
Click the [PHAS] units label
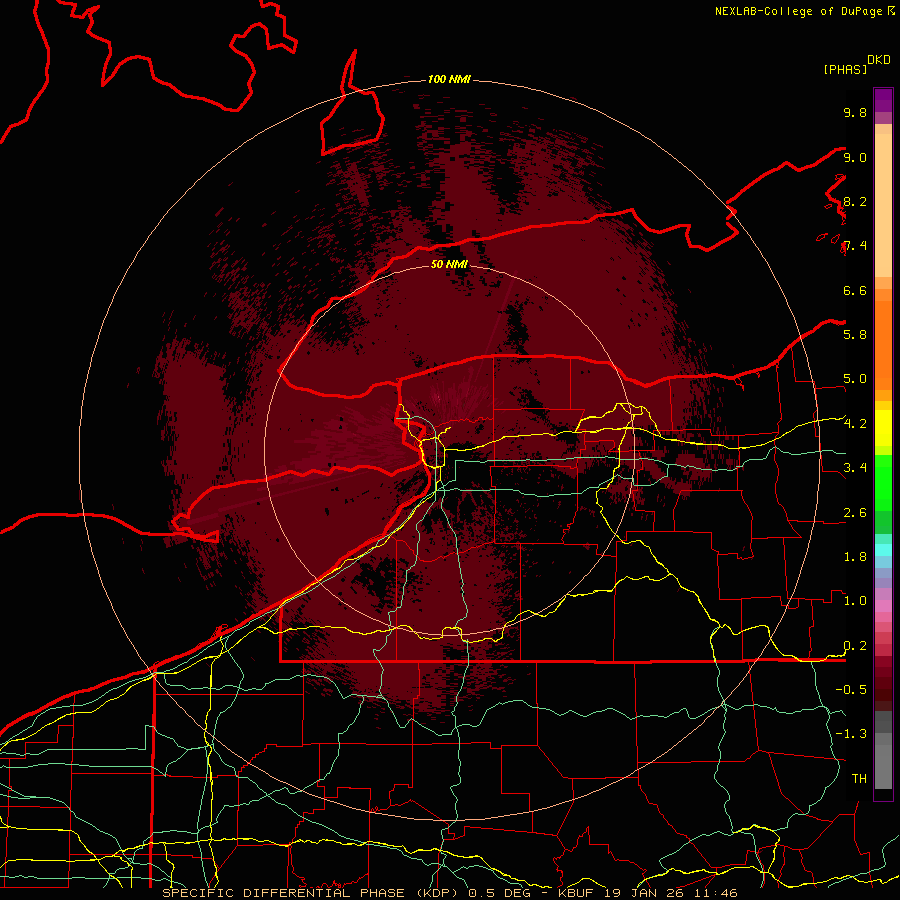[x=845, y=69]
